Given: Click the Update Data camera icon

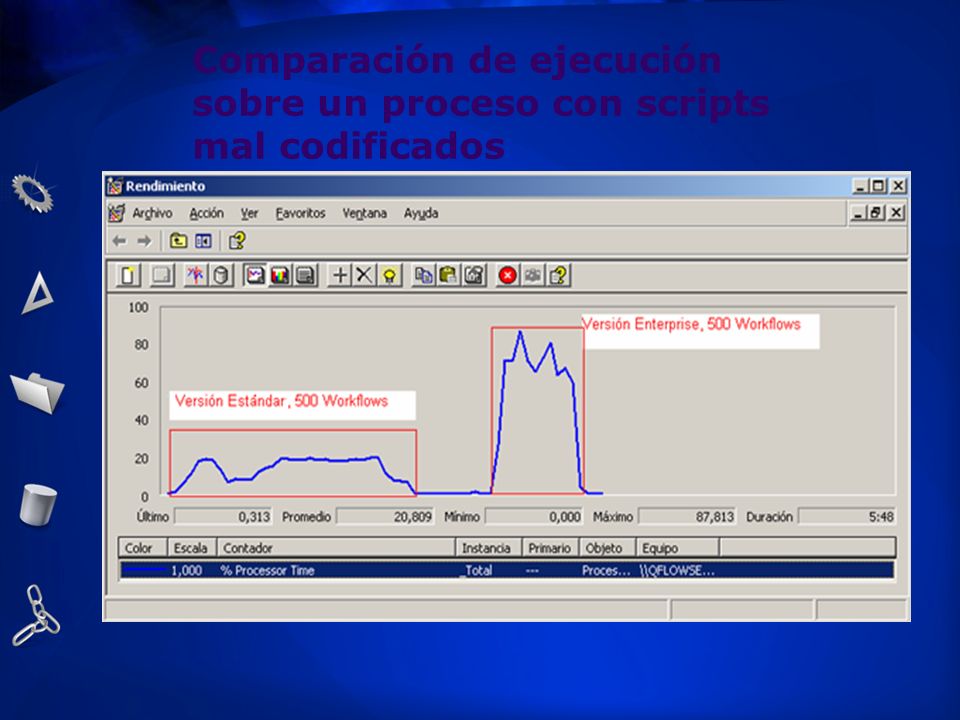Looking at the screenshot, I should 533,276.
